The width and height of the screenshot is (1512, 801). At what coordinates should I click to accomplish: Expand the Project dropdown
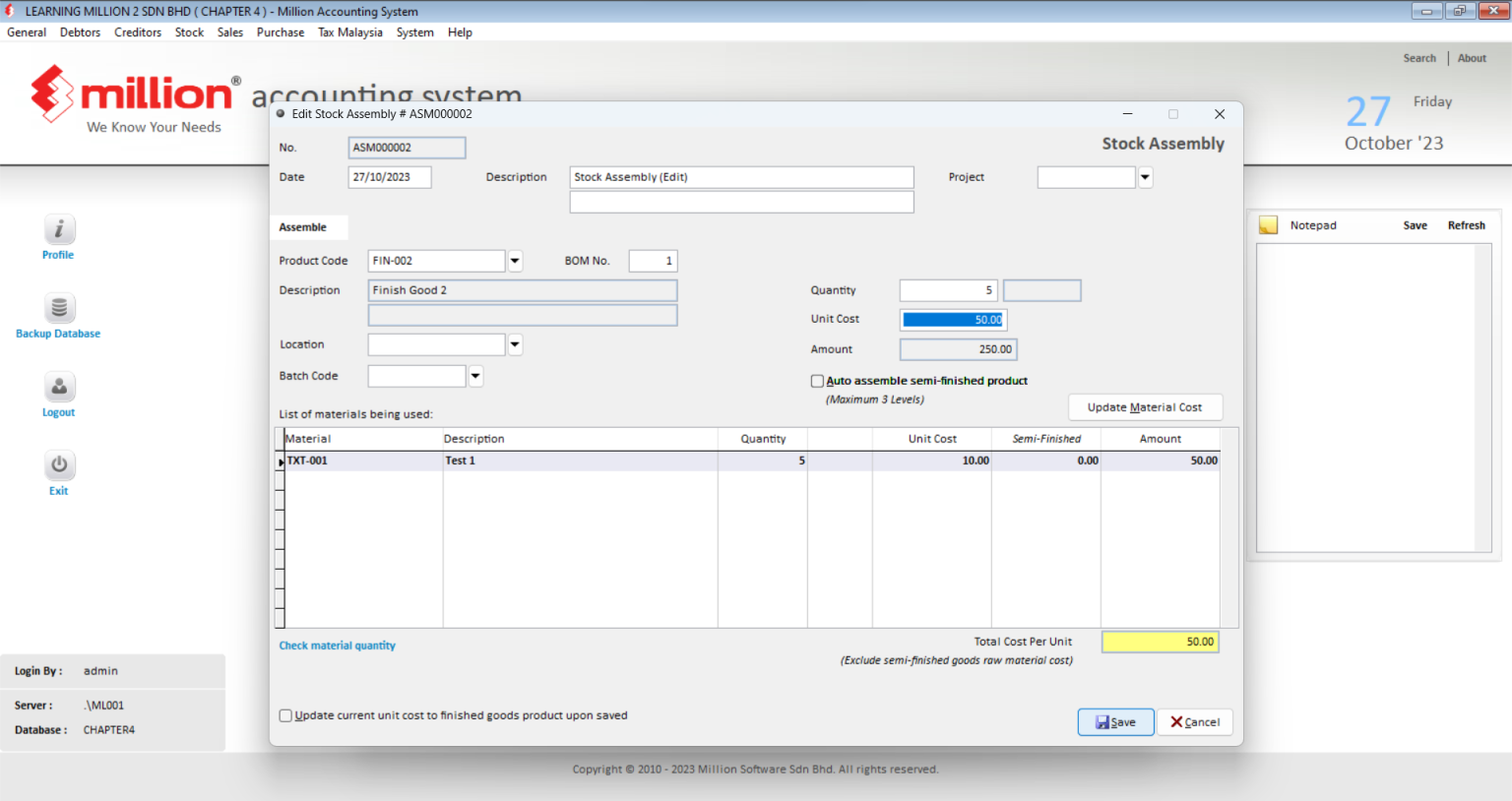[1145, 177]
